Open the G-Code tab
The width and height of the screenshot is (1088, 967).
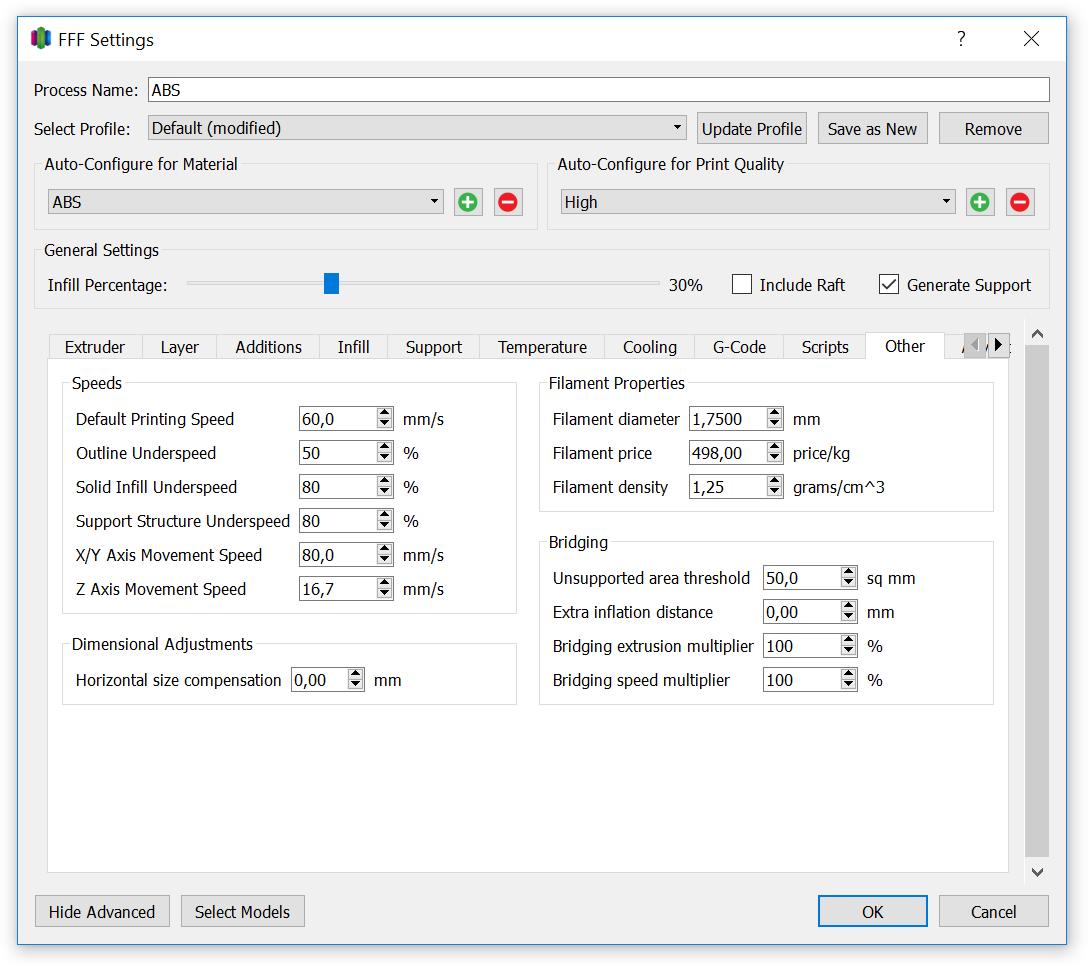(739, 347)
